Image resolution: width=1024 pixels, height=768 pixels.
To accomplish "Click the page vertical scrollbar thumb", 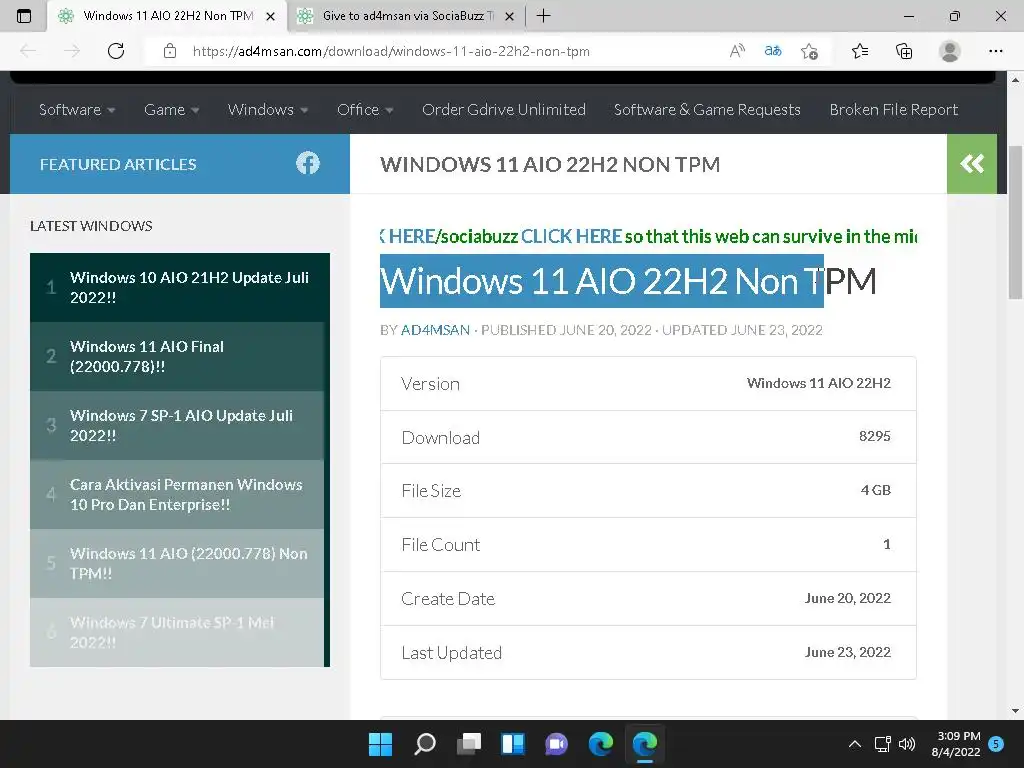I will pos(1015,222).
